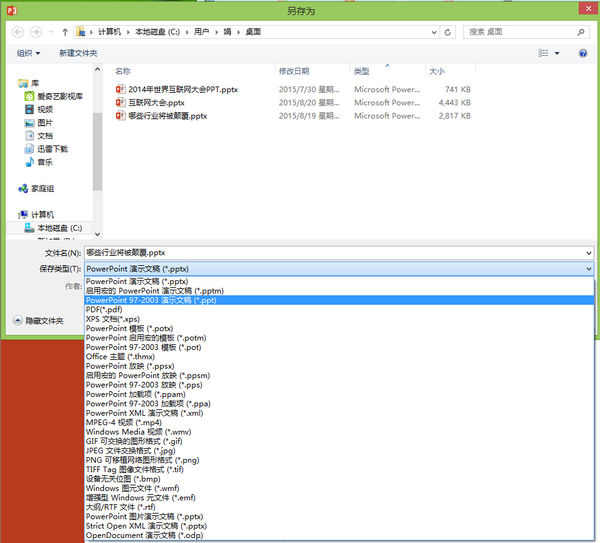Click 用户 in the address path
This screenshot has width=600, height=543.
202,32
